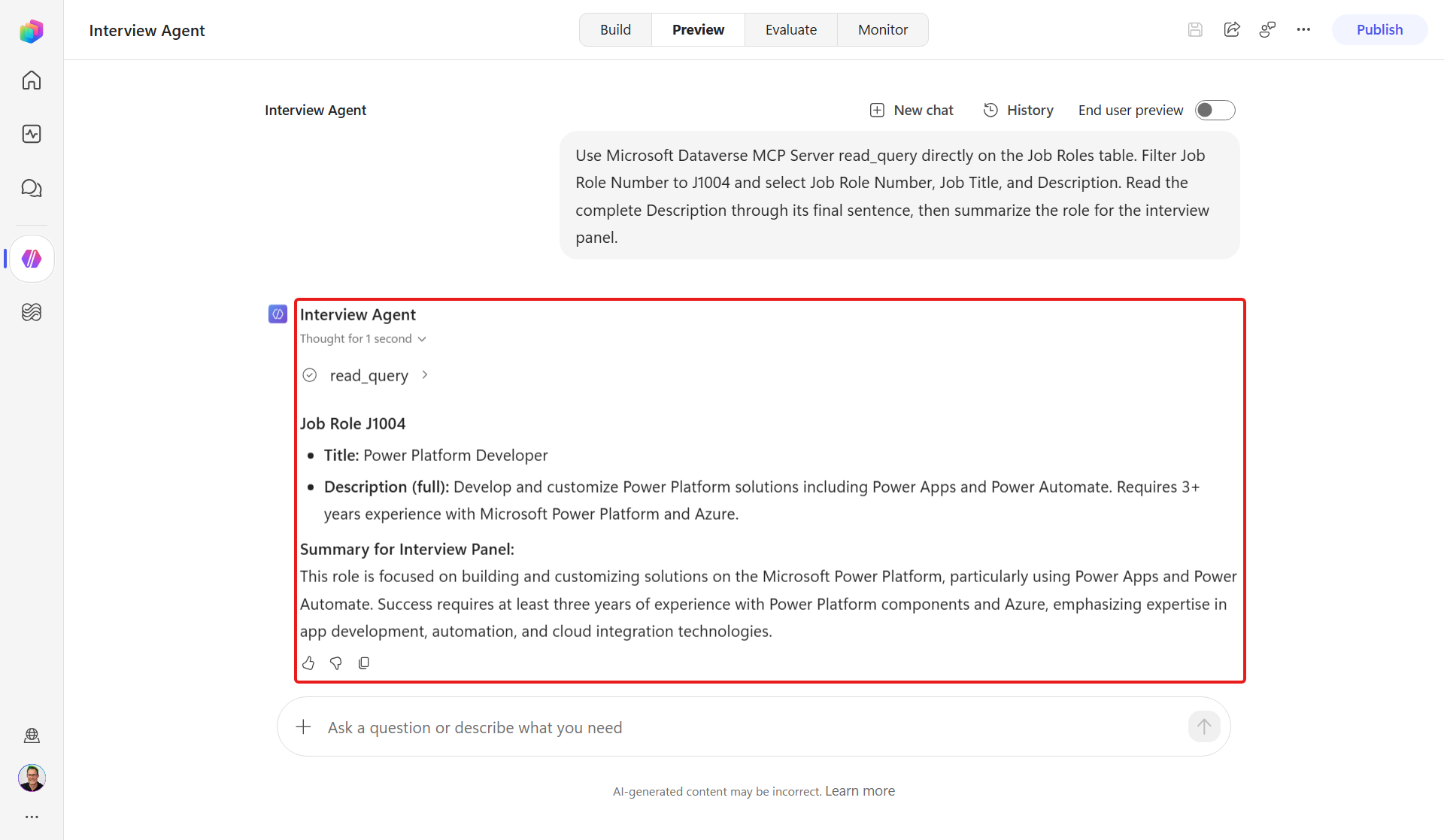Image resolution: width=1444 pixels, height=840 pixels.
Task: Open the connected agents icon in top bar
Action: (1268, 30)
